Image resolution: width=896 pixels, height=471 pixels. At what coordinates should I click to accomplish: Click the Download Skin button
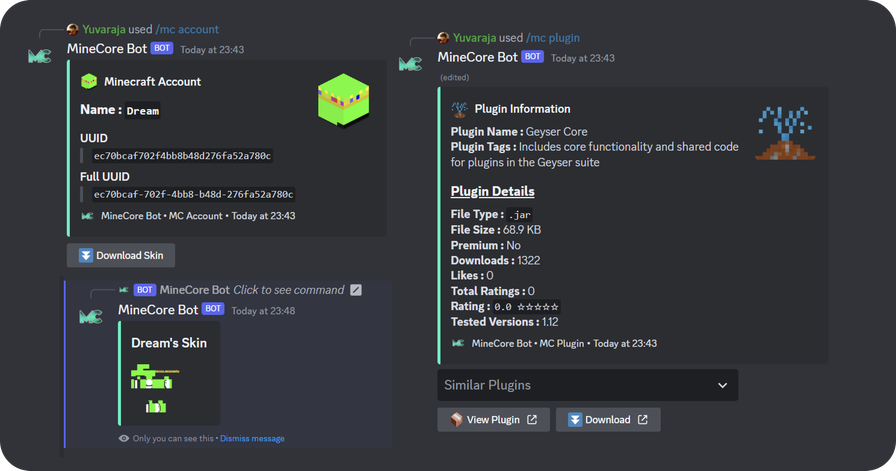[x=121, y=255]
